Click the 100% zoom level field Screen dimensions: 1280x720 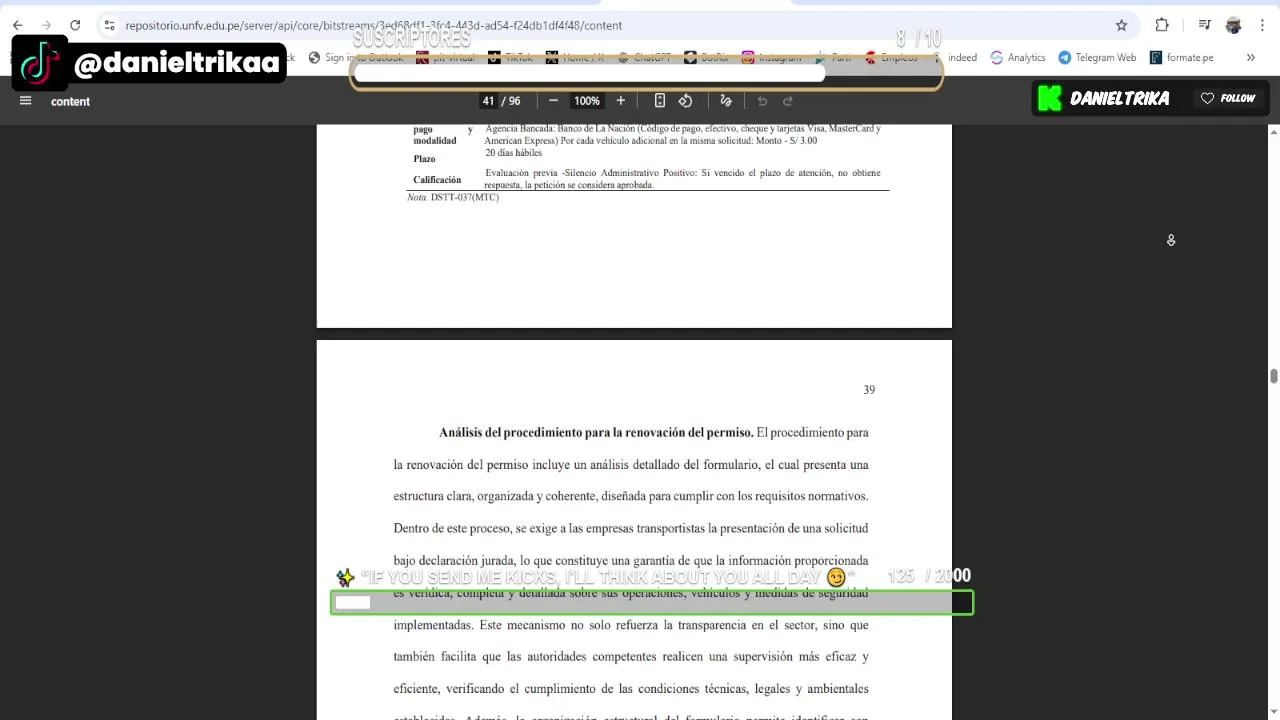pyautogui.click(x=587, y=101)
